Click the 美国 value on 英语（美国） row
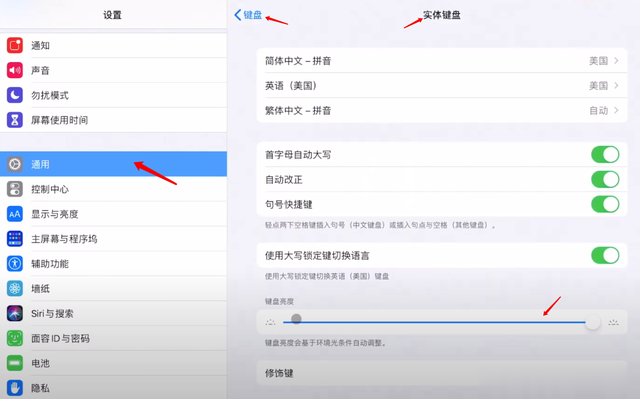 [599, 86]
